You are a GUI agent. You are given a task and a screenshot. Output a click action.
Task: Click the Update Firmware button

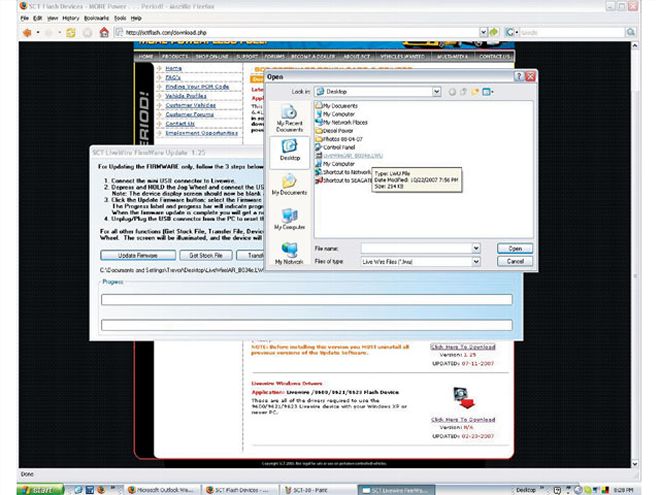138,255
